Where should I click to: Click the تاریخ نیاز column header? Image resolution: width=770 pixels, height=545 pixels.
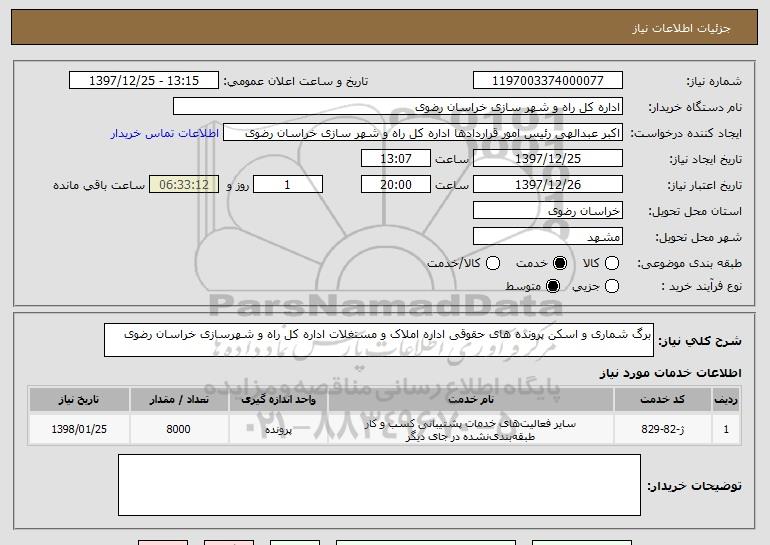[79, 400]
